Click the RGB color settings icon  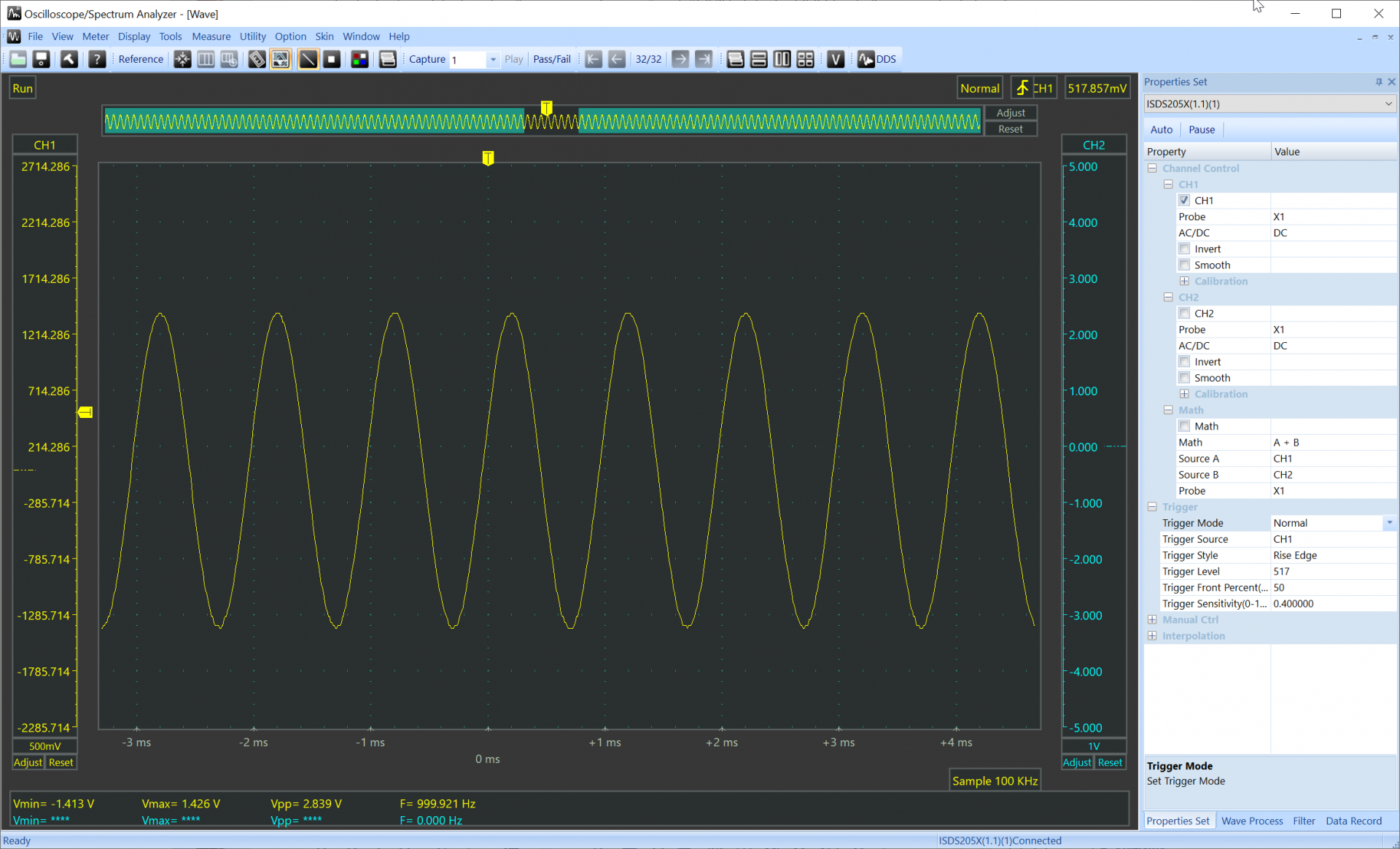point(359,59)
